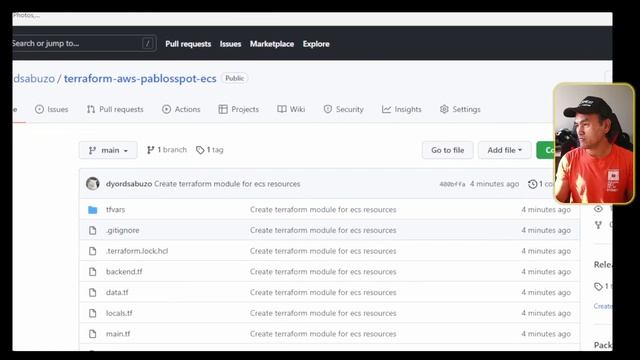Open the Projects tab

(x=239, y=109)
